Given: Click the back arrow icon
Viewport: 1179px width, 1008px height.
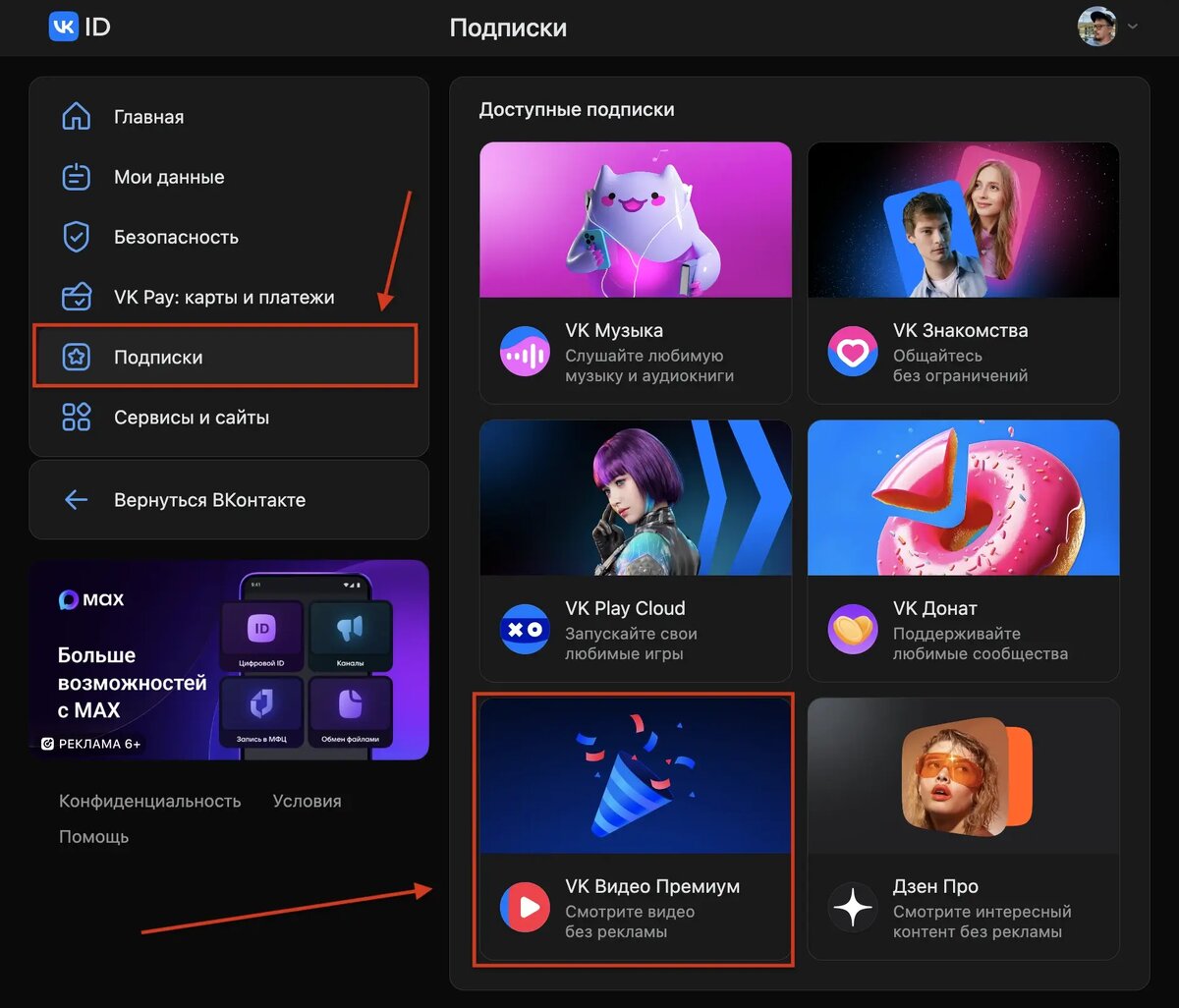Looking at the screenshot, I should coord(76,500).
